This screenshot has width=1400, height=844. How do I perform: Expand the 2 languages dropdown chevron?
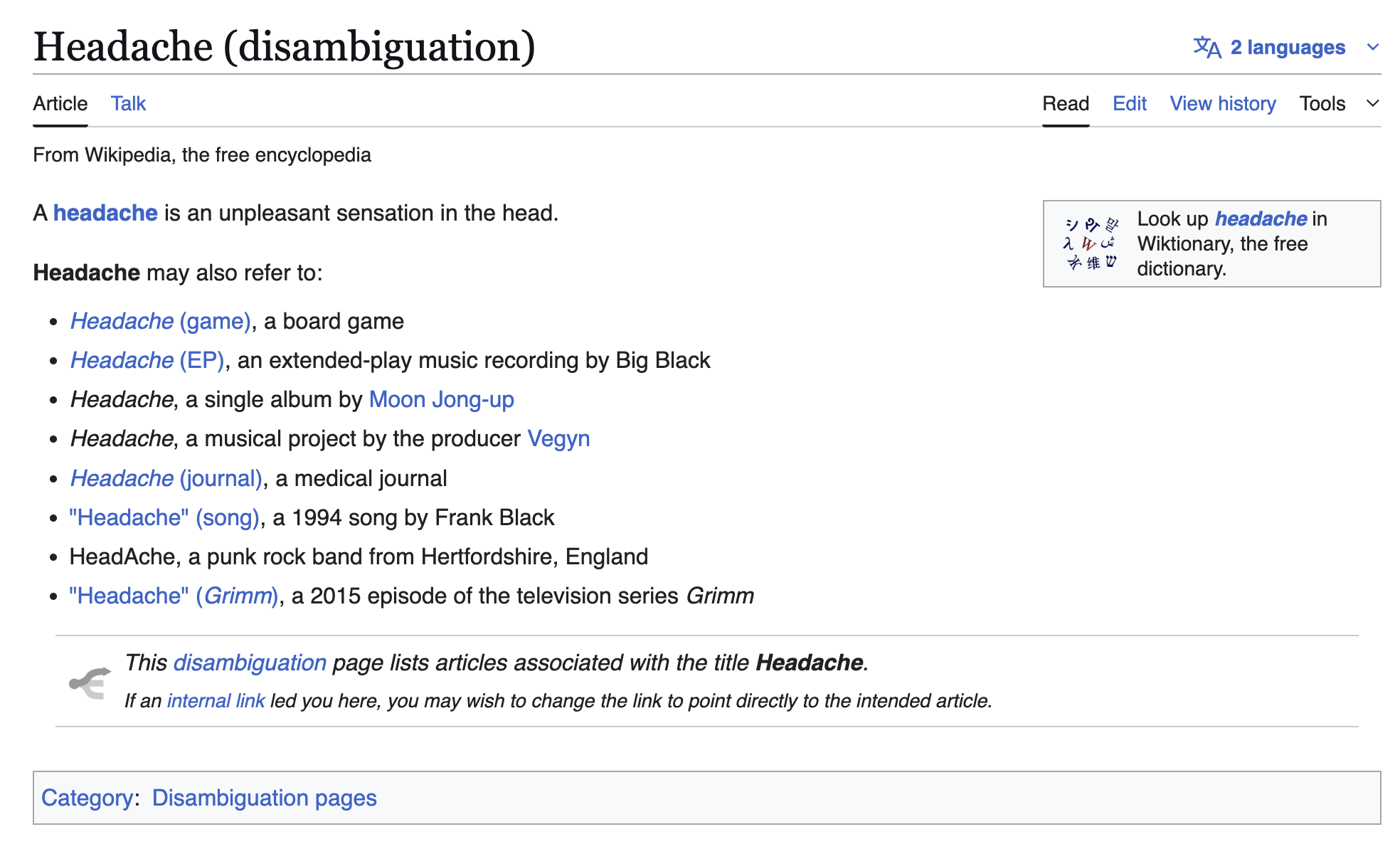[1373, 47]
